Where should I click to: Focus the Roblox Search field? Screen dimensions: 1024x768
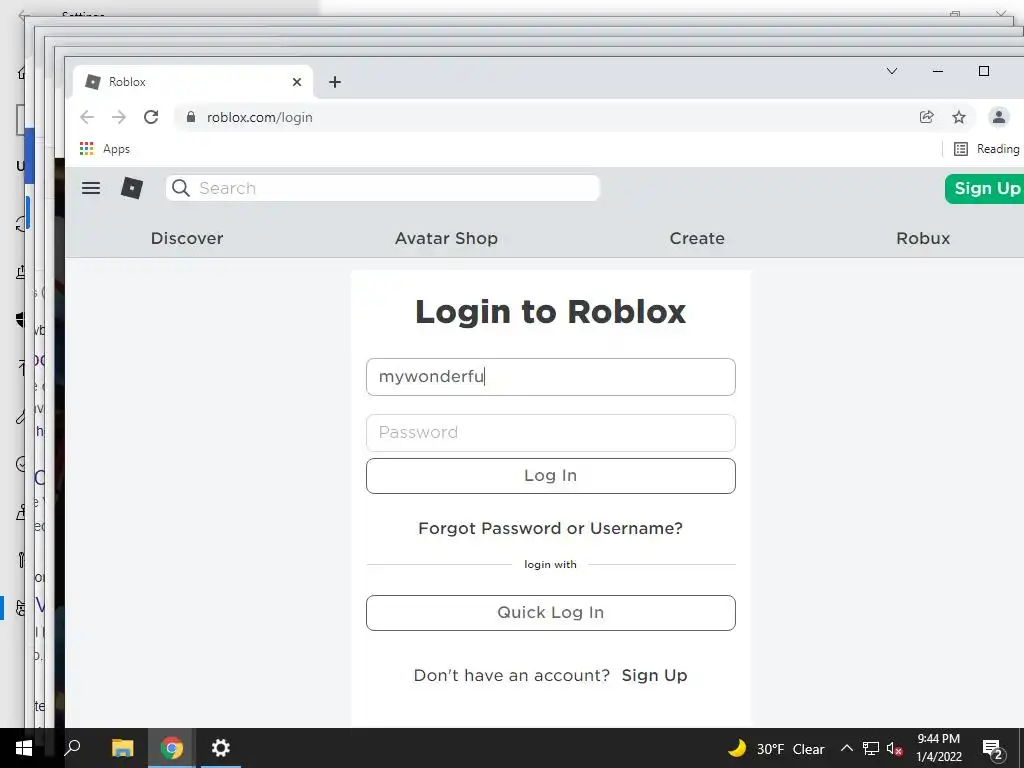383,188
